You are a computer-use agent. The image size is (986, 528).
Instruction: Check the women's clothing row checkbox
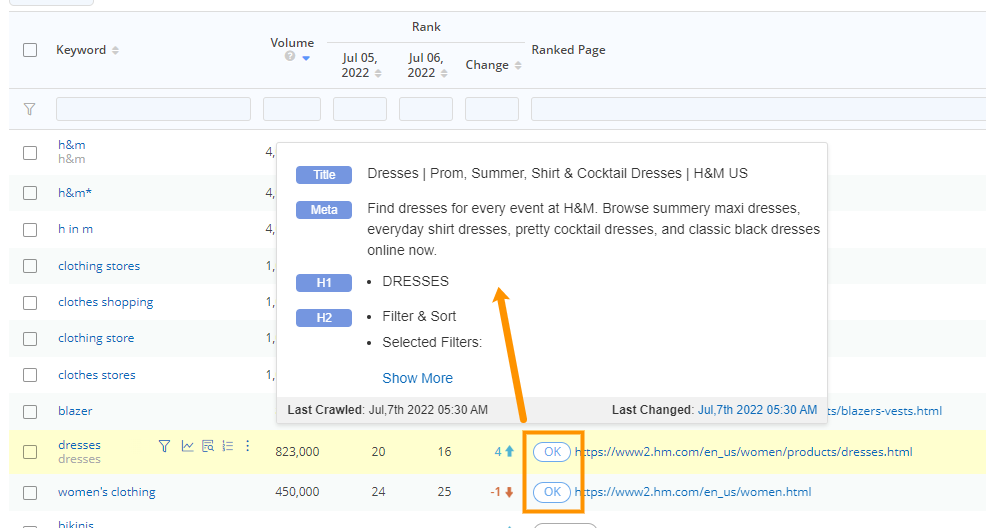click(x=30, y=492)
